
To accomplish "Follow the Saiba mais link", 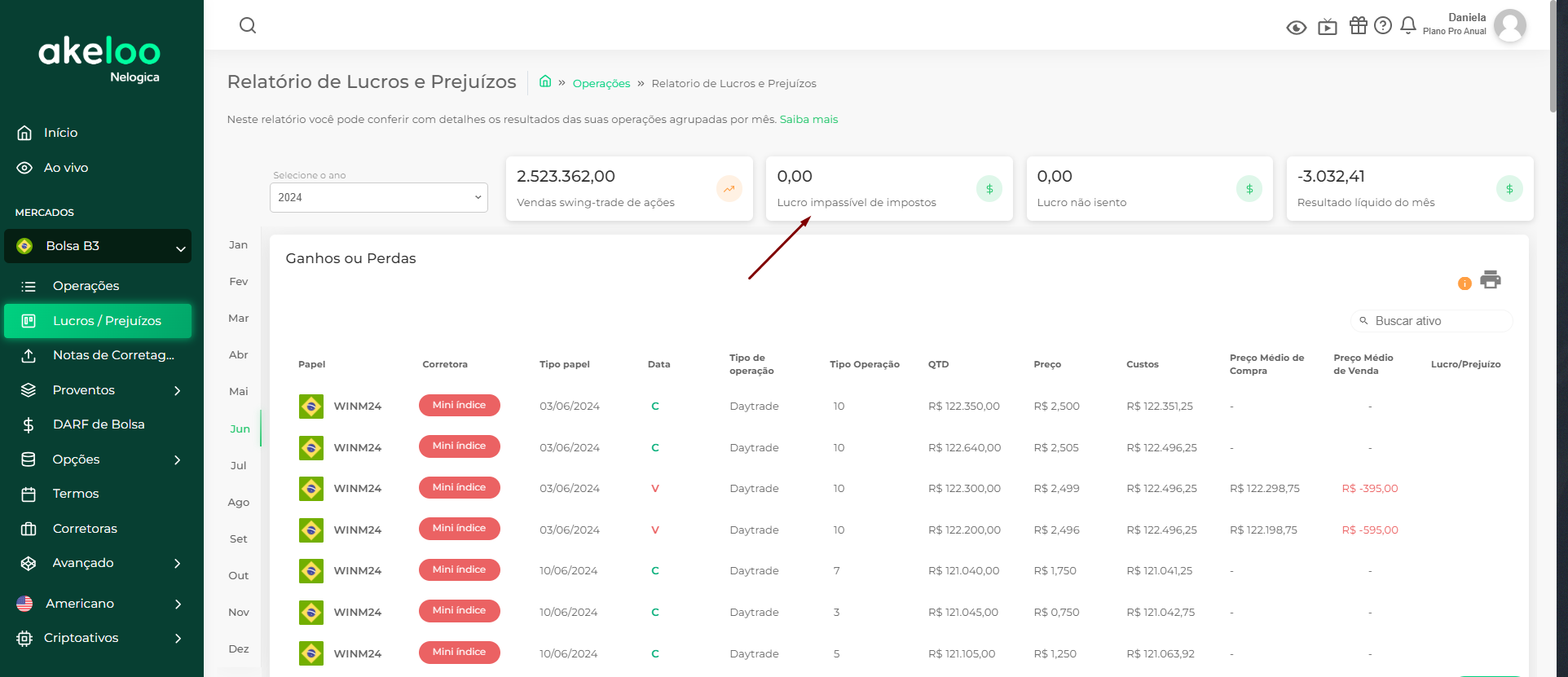I will point(808,119).
